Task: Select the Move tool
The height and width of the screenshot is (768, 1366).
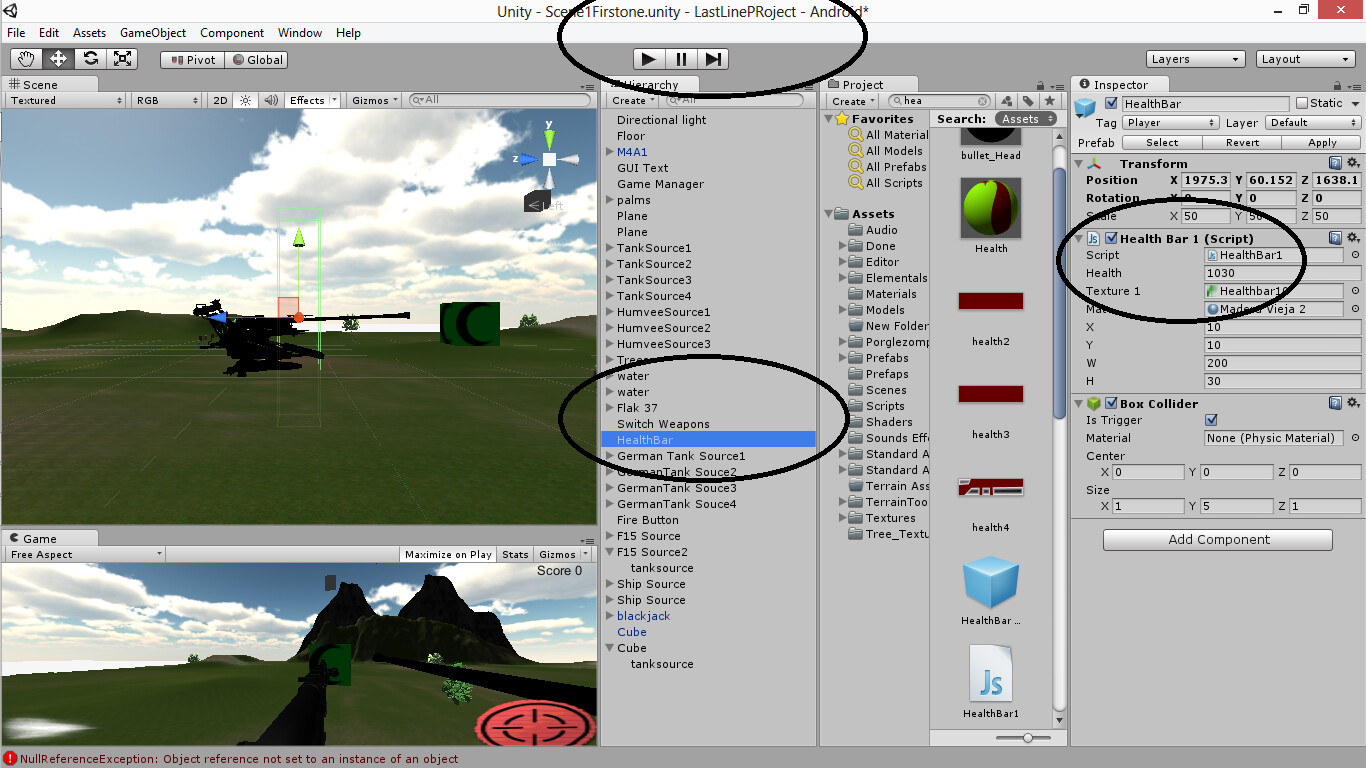Action: 57,58
